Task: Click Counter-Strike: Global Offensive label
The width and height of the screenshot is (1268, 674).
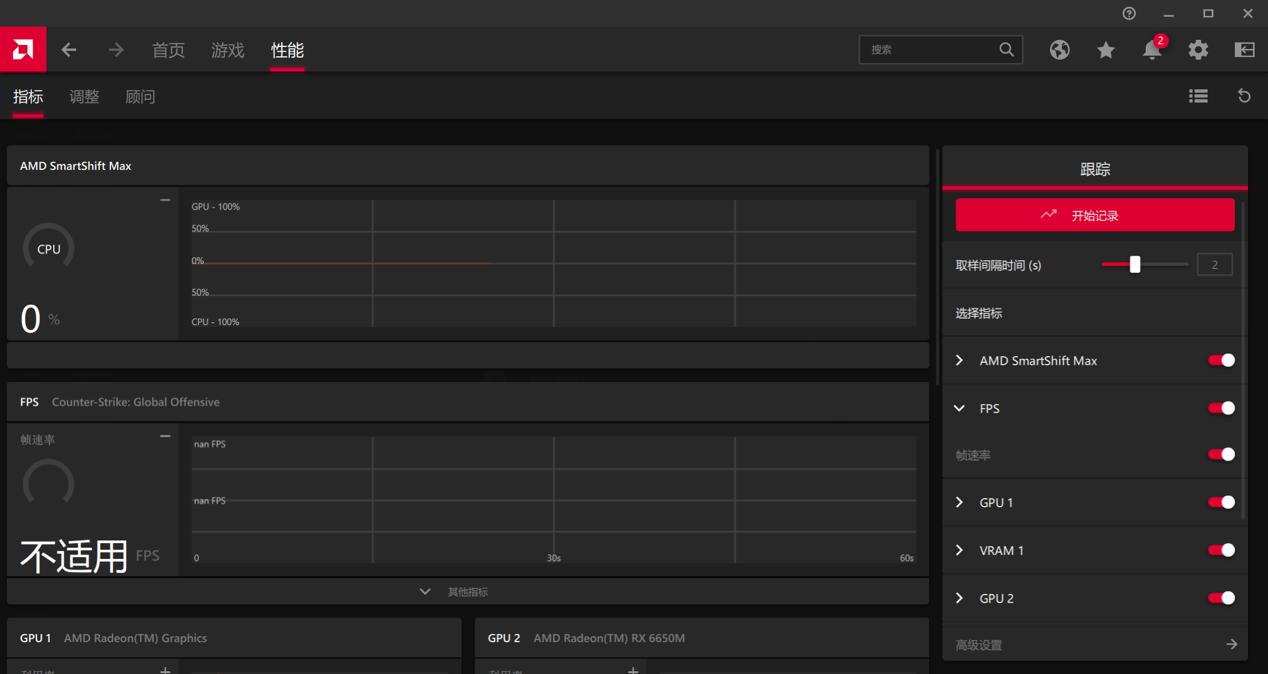Action: [136, 402]
